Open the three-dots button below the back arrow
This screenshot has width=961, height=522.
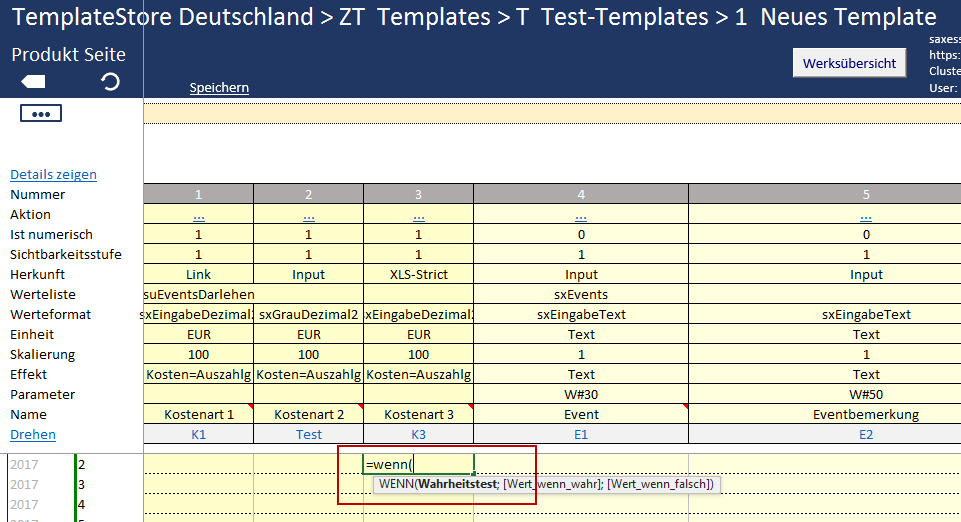[41, 114]
